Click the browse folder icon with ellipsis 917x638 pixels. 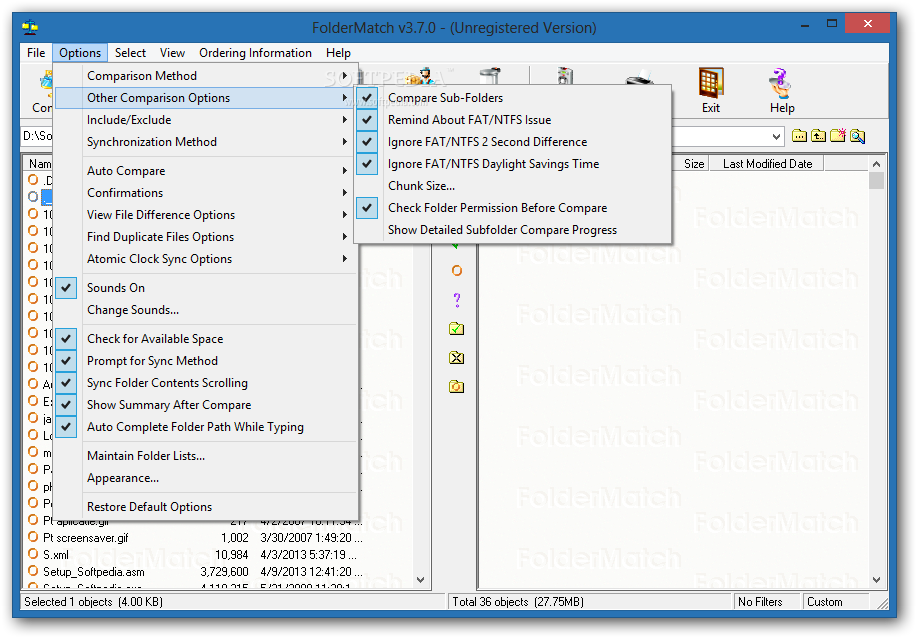[799, 136]
